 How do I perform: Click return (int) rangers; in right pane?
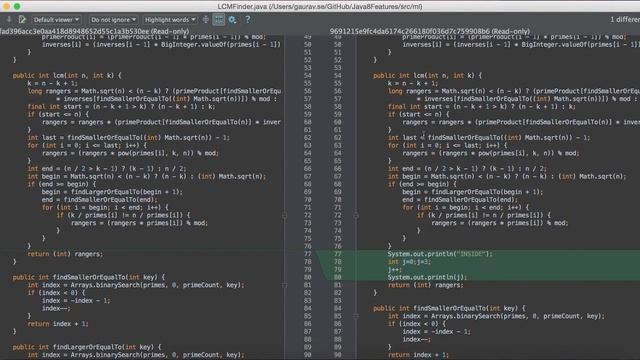point(426,285)
